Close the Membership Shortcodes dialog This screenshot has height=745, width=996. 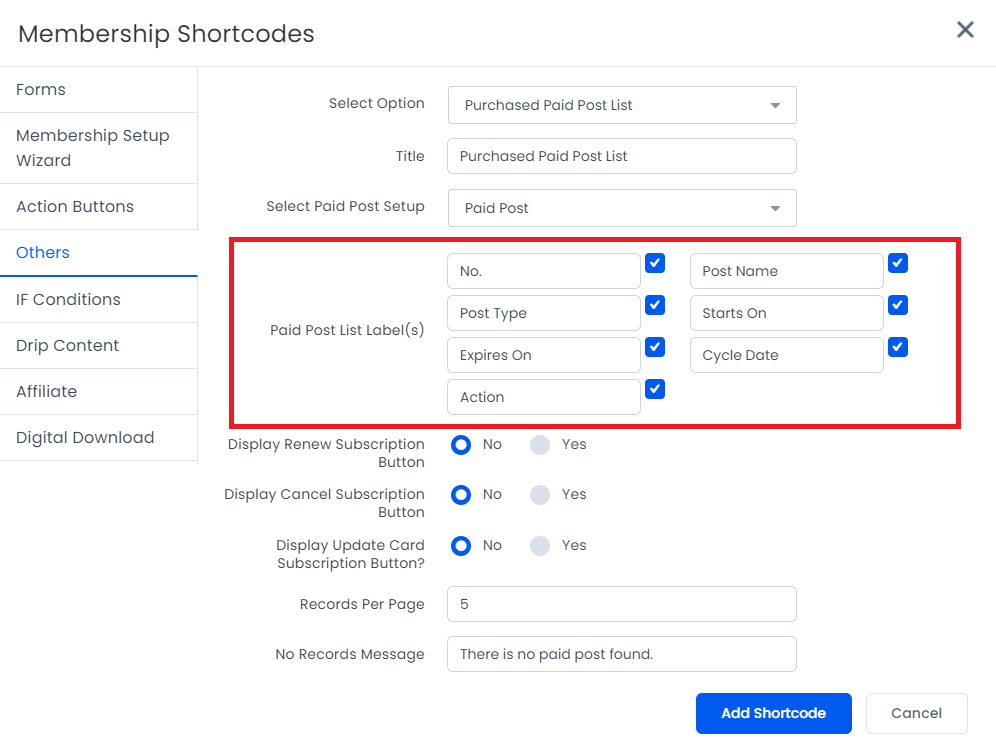(x=965, y=29)
